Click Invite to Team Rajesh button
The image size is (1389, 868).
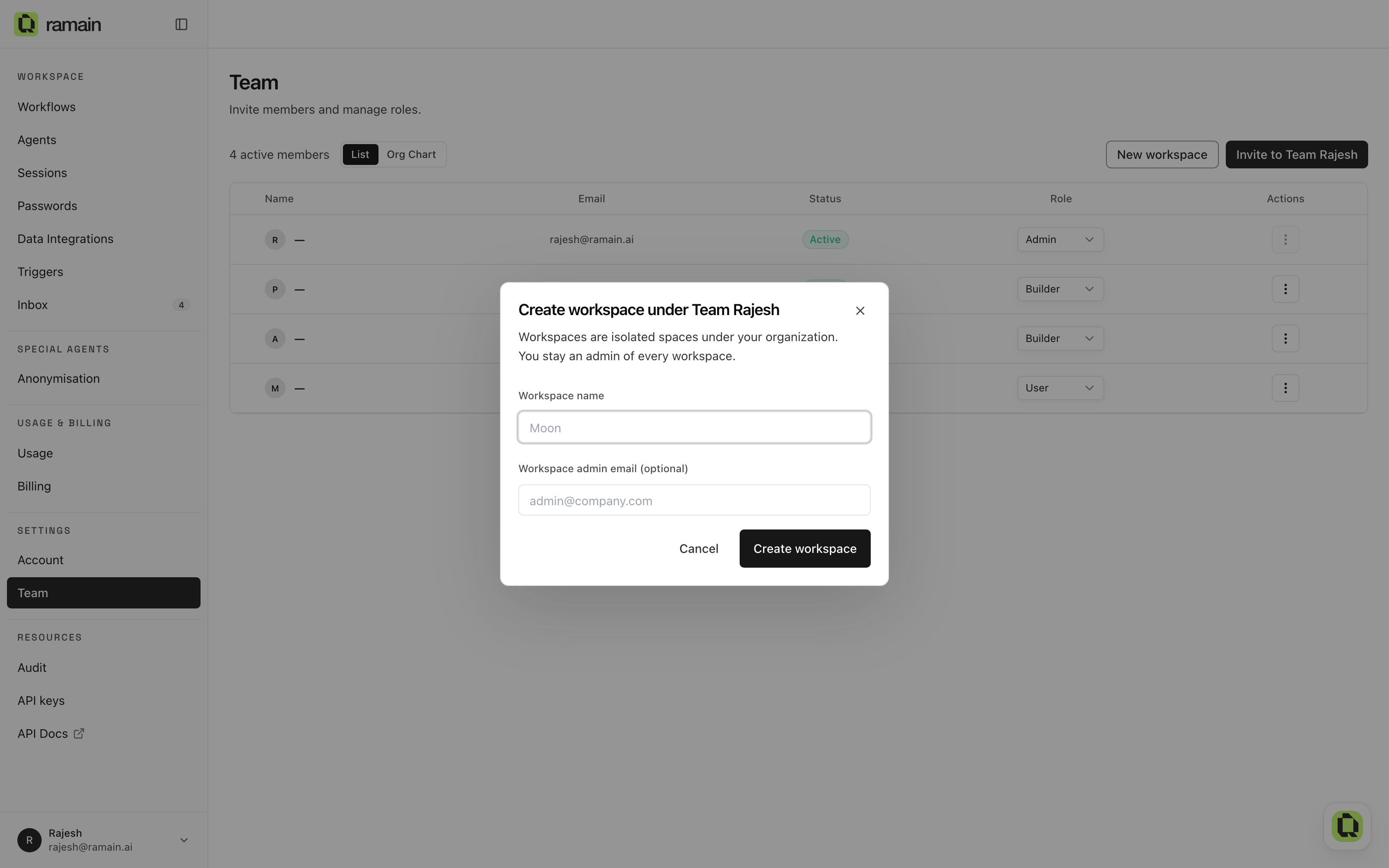(x=1297, y=155)
